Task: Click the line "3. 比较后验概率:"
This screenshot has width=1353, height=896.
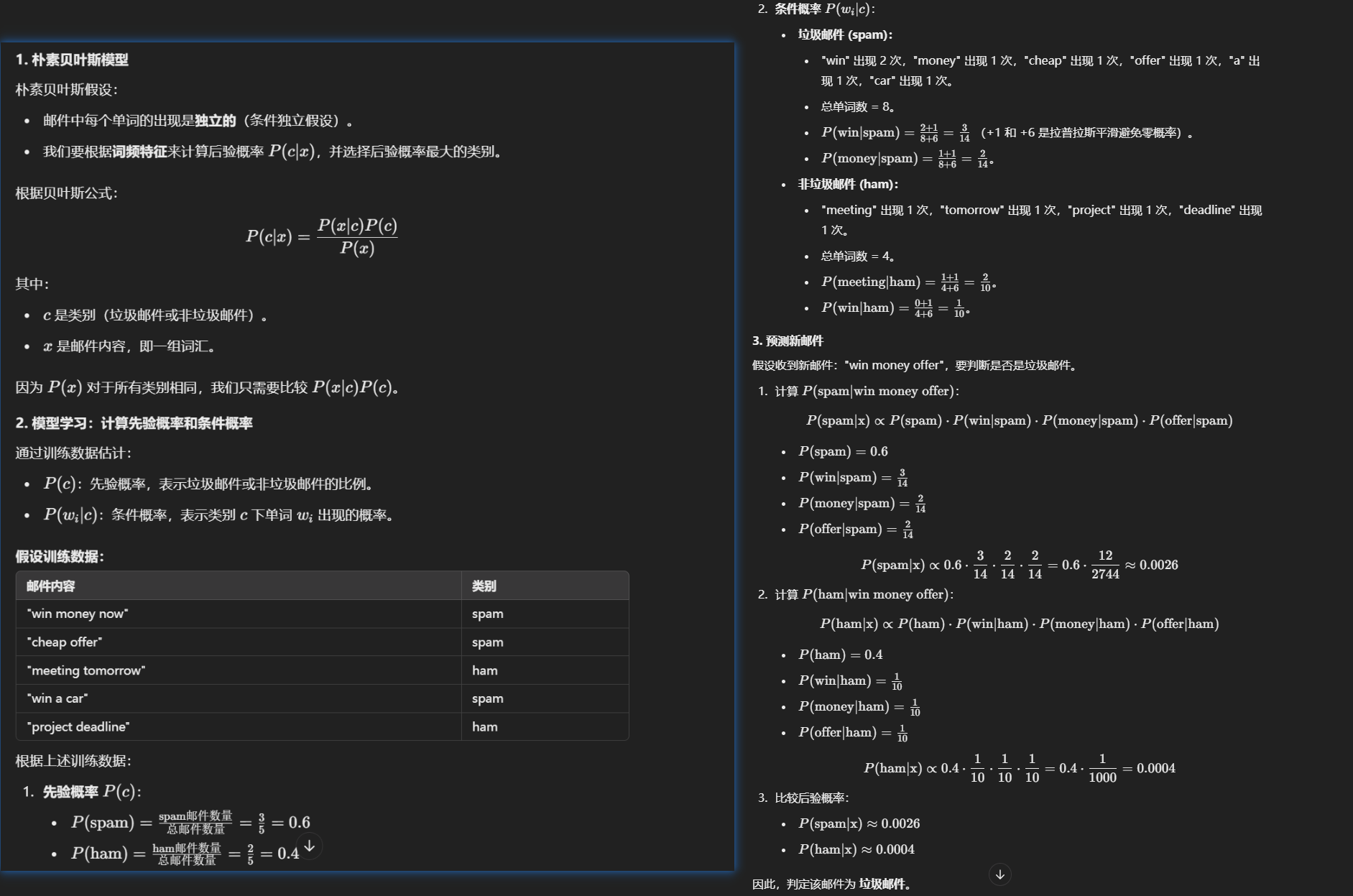Action: point(803,798)
